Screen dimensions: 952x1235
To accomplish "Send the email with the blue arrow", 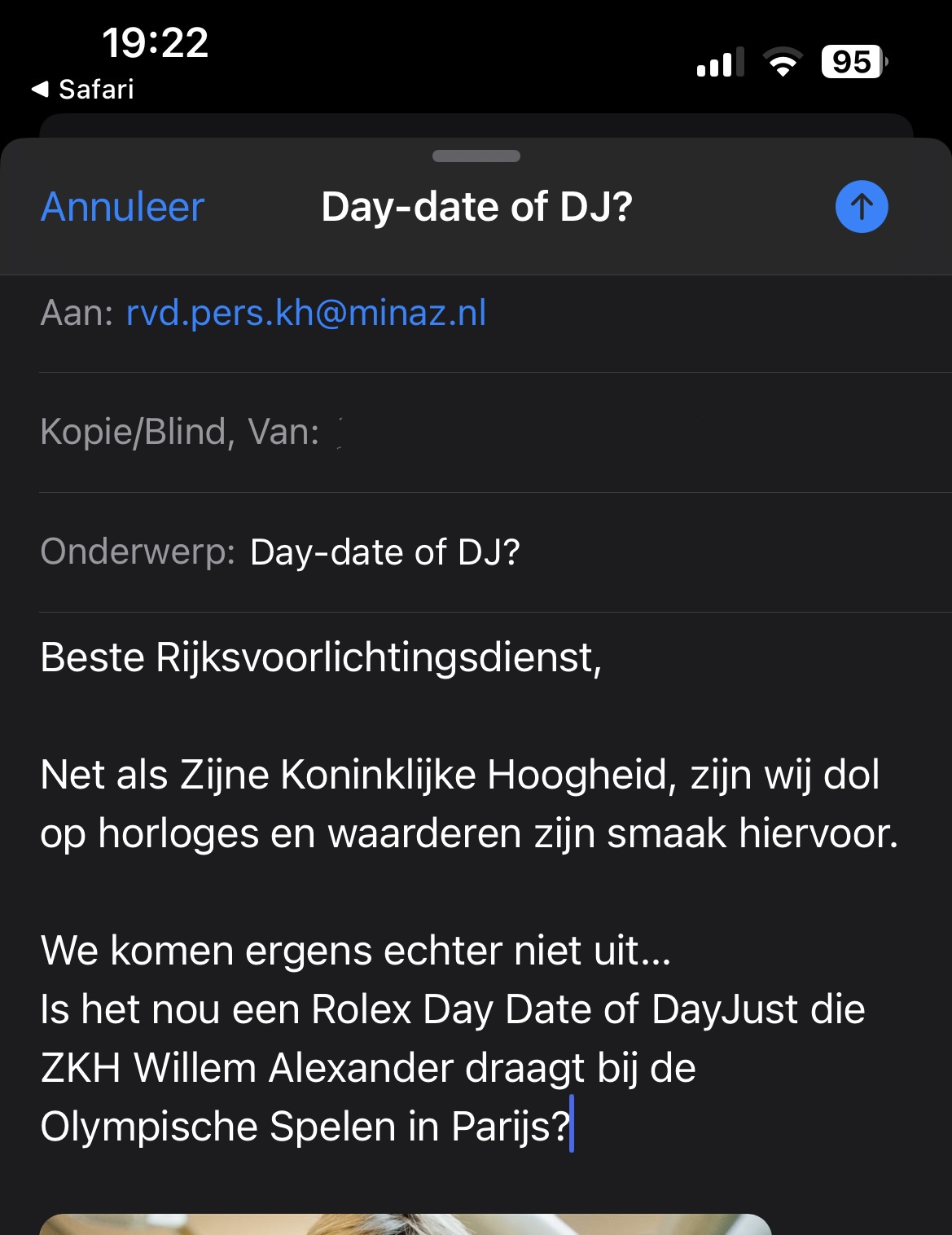I will coord(862,207).
